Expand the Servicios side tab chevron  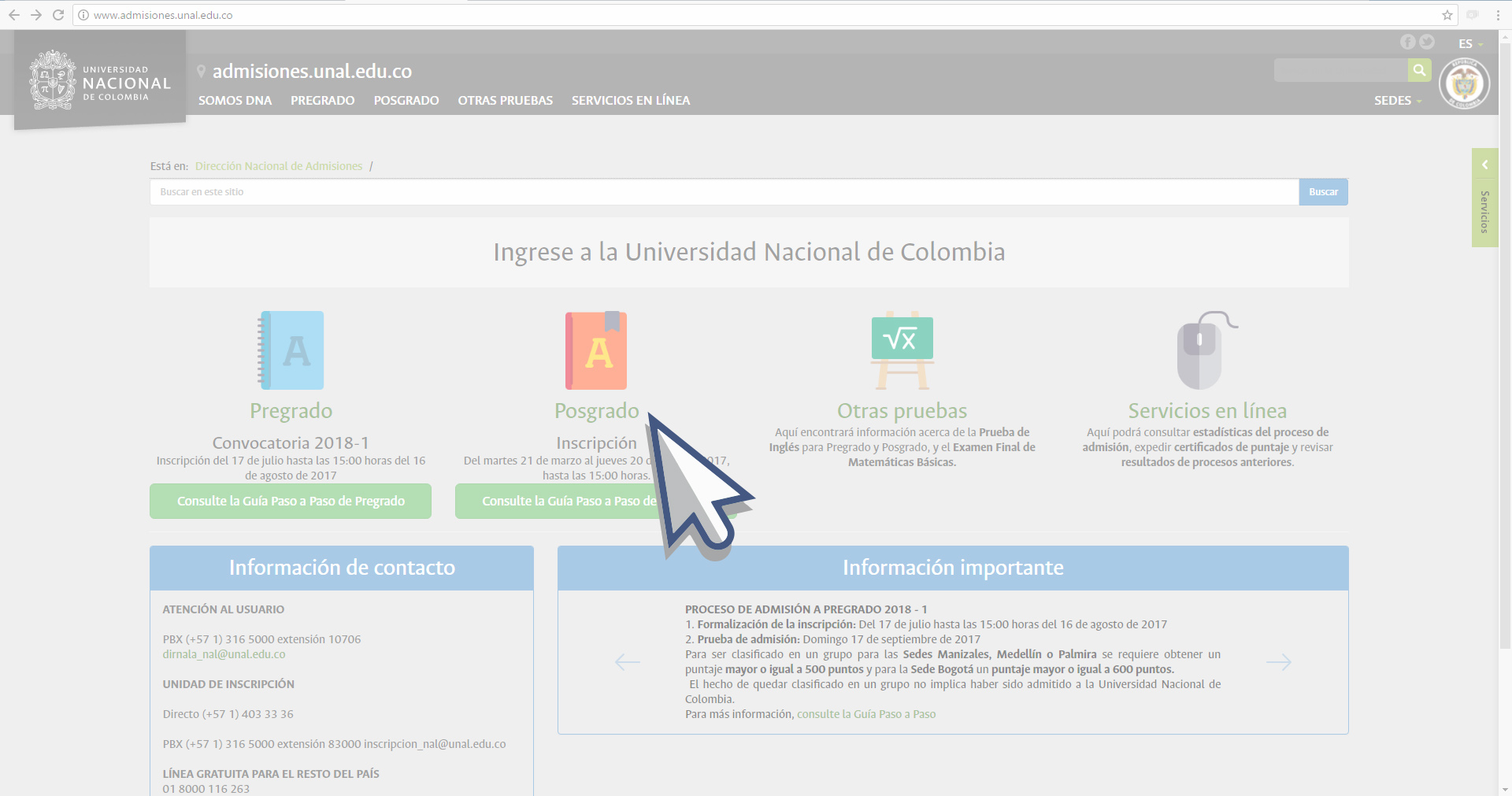pos(1485,165)
